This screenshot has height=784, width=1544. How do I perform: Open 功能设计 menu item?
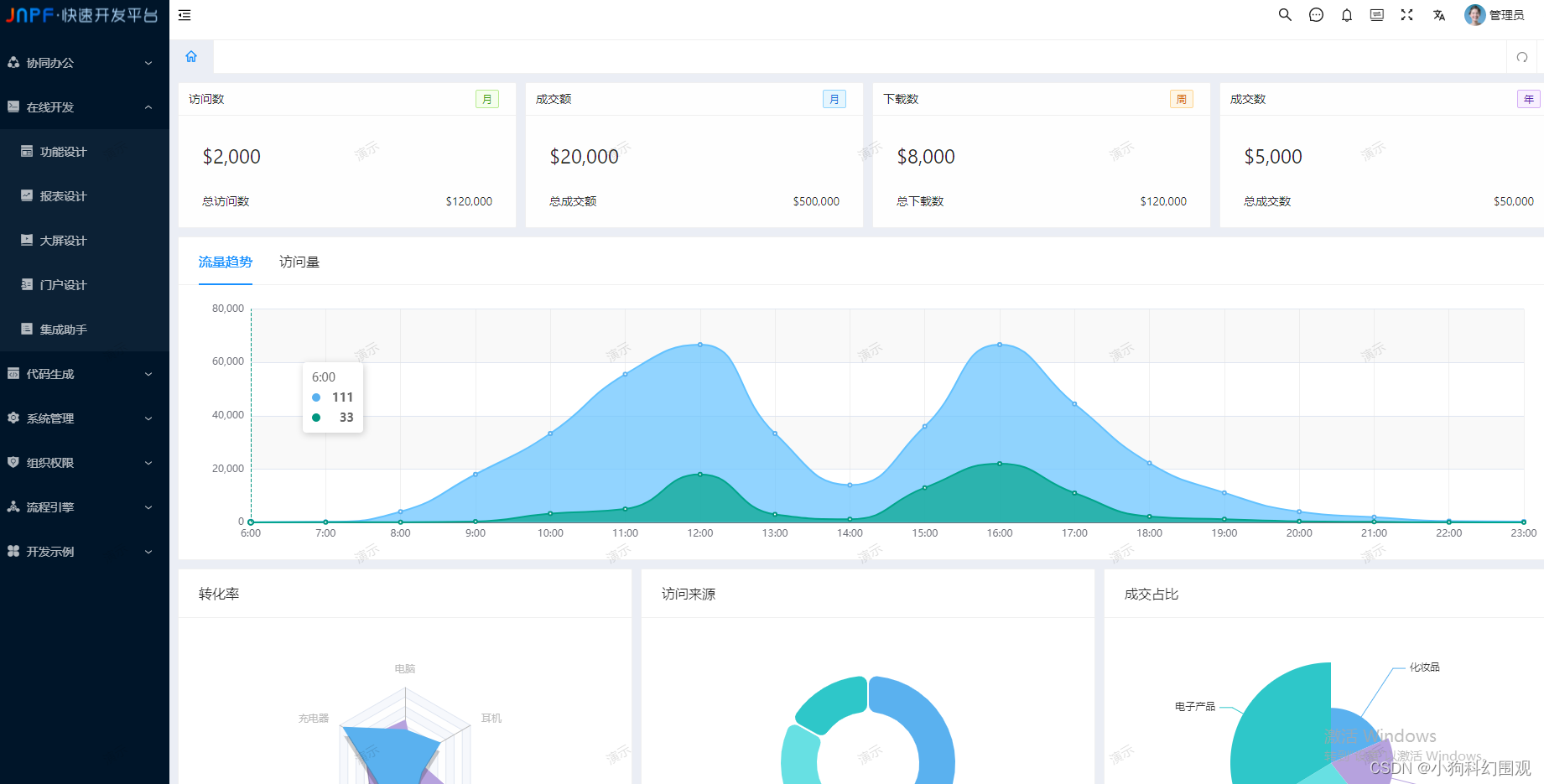pos(85,152)
